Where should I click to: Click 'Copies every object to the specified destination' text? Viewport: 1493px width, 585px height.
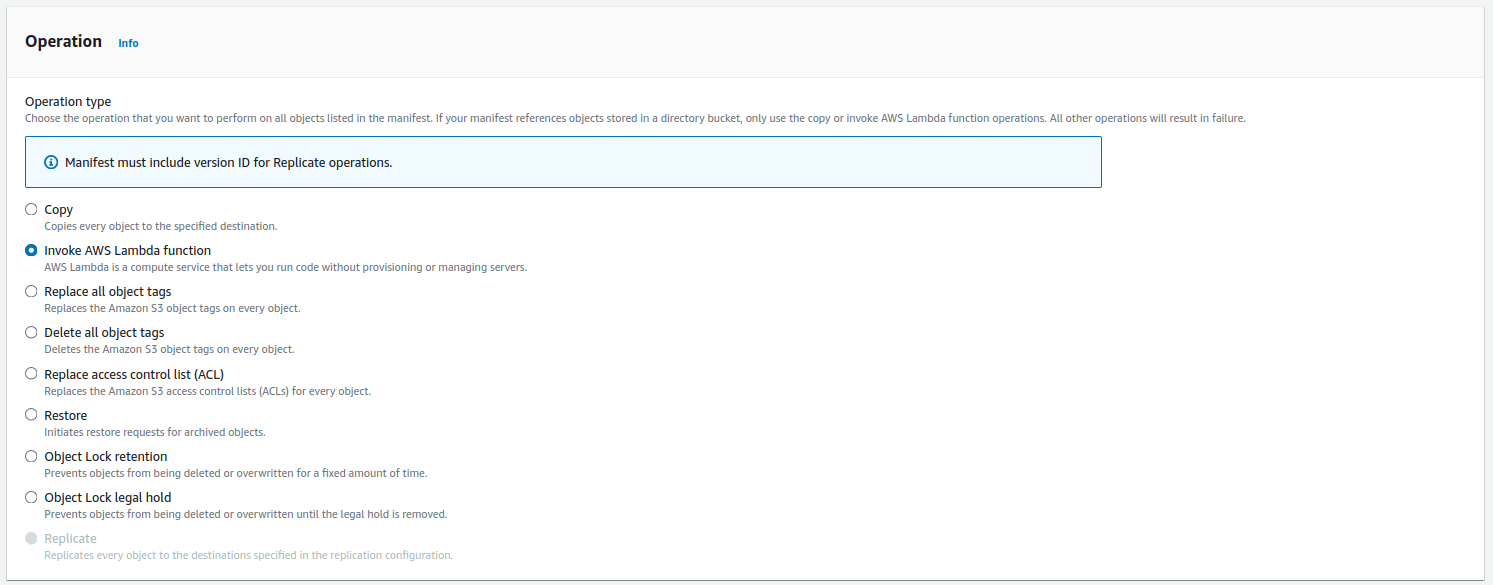pos(161,226)
